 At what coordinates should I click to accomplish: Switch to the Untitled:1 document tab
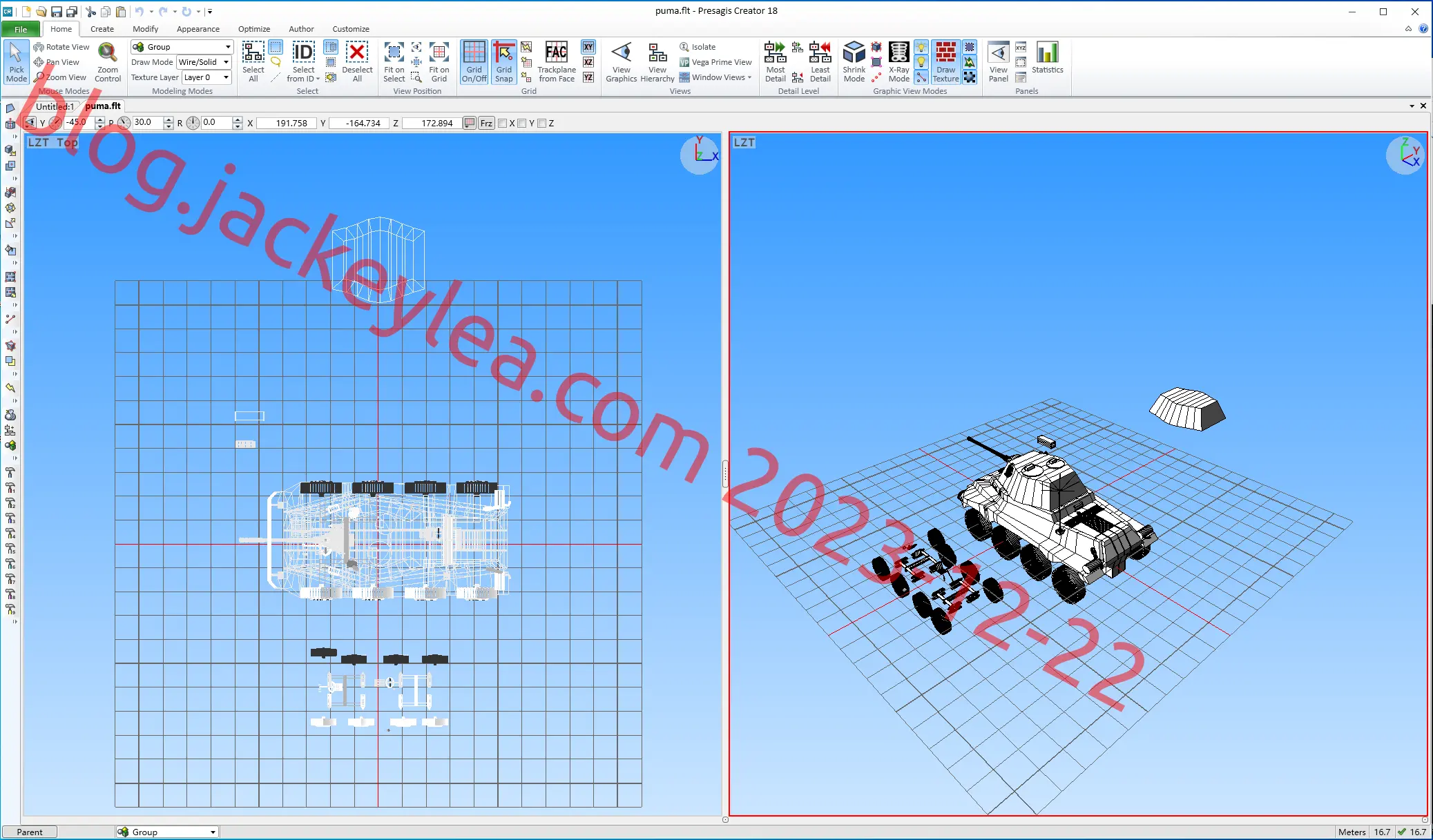click(55, 106)
